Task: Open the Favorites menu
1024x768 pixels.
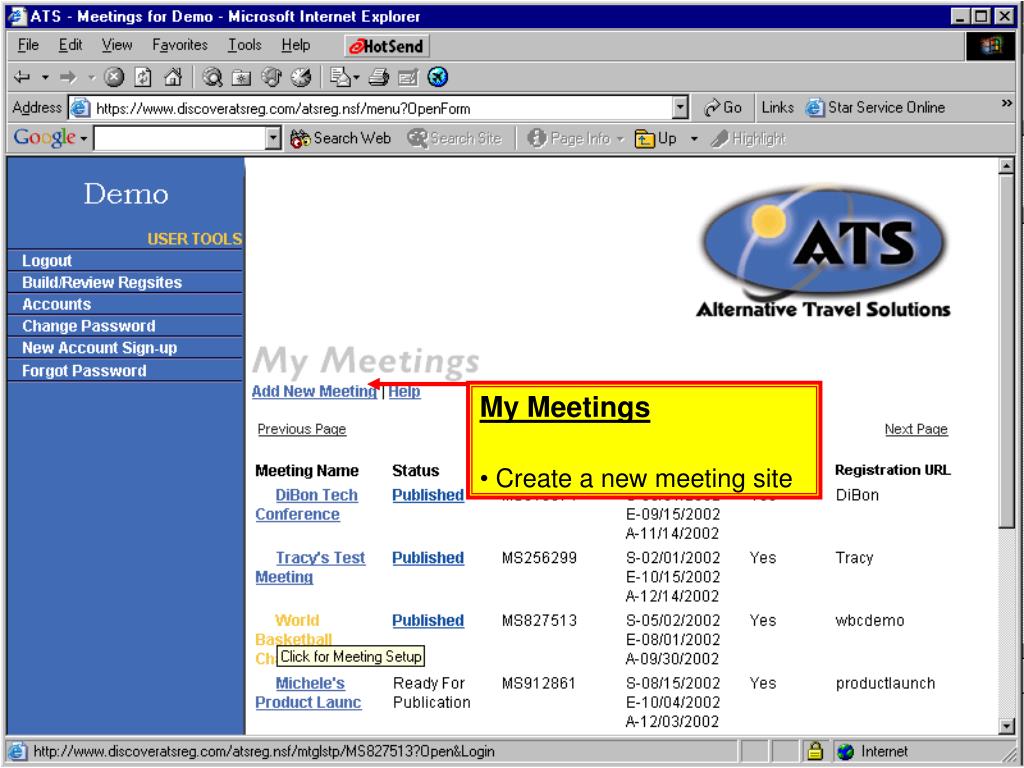Action: pyautogui.click(x=180, y=45)
